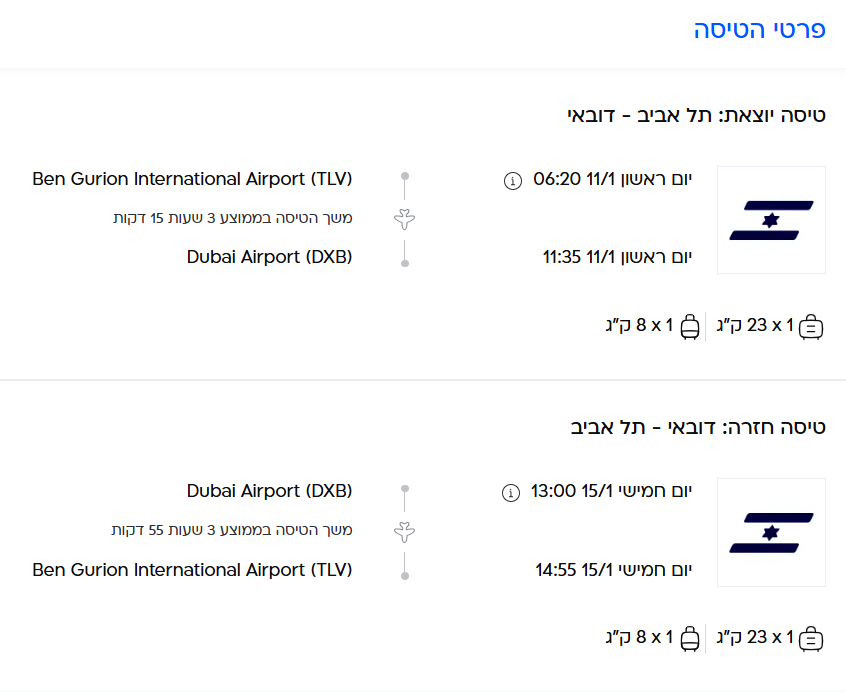Click Ben Gurion Airport in the return flight
Image resolution: width=846 pixels, height=692 pixels.
coord(192,570)
